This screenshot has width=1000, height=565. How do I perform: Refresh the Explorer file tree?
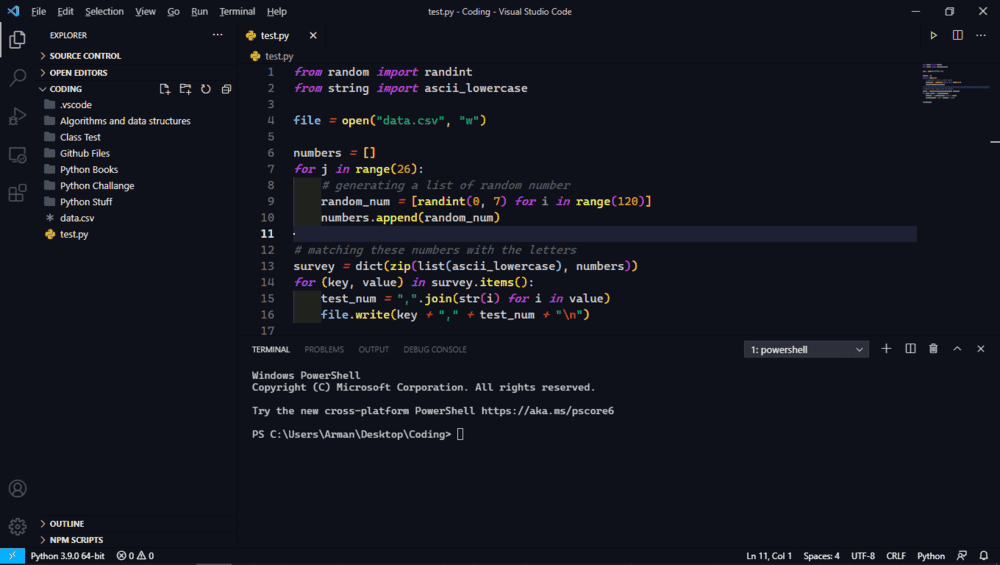pos(206,89)
